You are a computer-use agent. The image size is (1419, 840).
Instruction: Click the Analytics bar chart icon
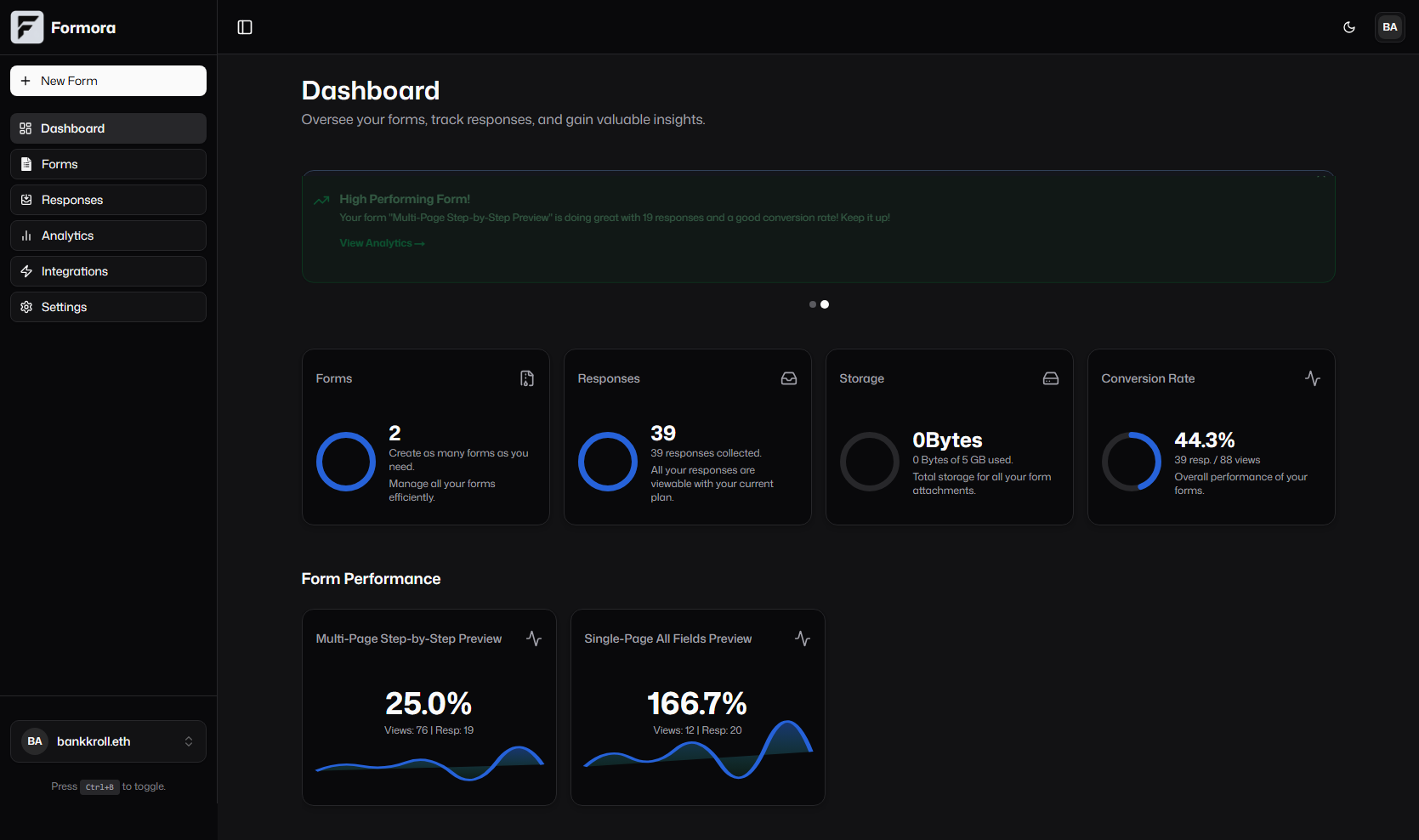click(x=26, y=235)
